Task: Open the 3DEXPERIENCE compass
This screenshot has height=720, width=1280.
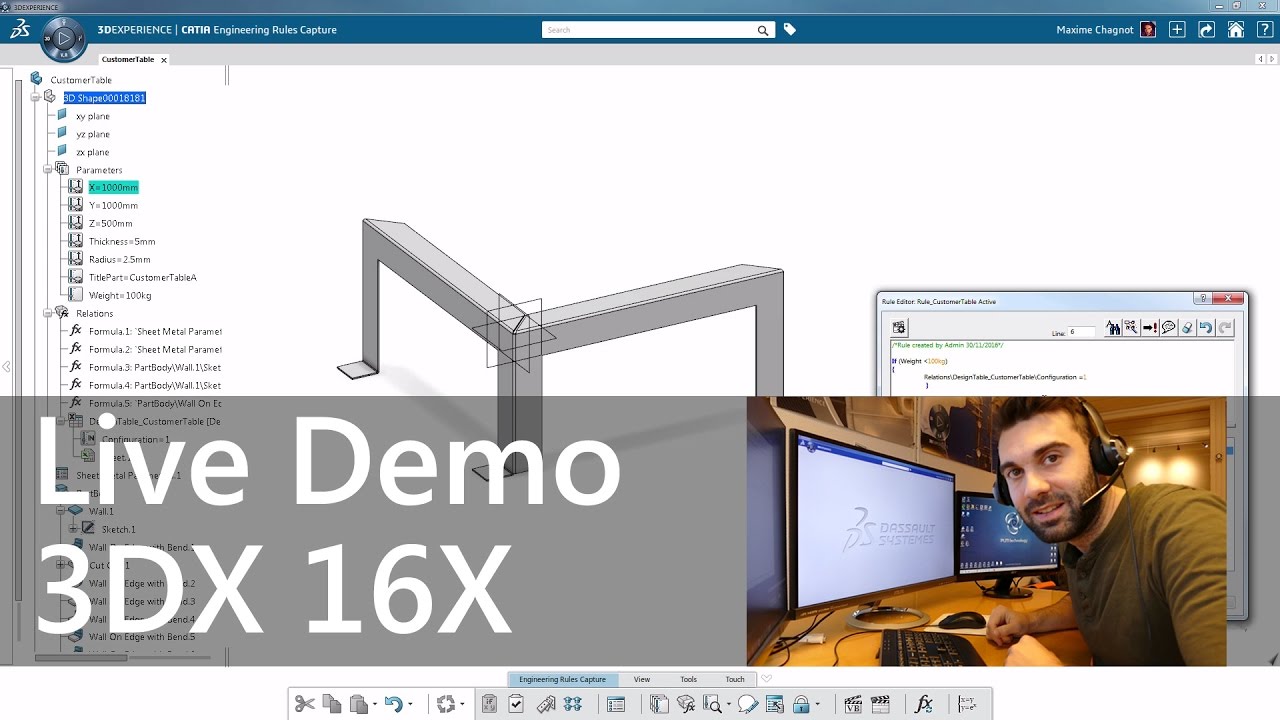Action: pyautogui.click(x=64, y=39)
